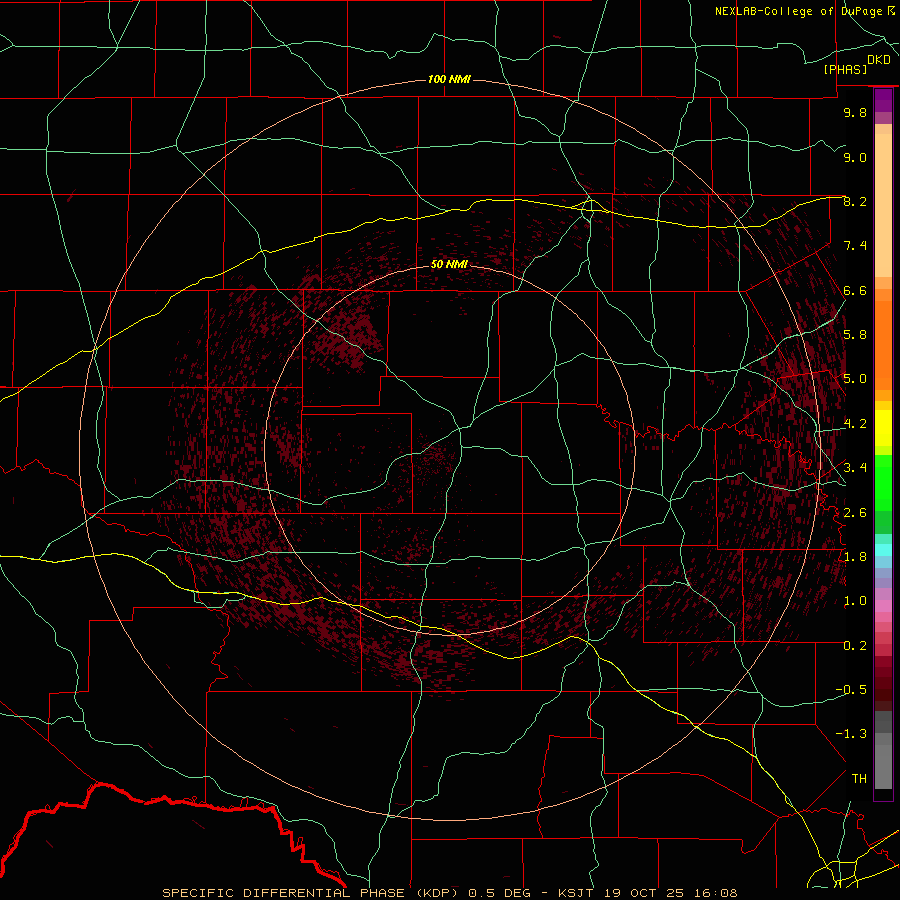Click the 50 NMI range ring label
This screenshot has height=900, width=900.
(449, 264)
